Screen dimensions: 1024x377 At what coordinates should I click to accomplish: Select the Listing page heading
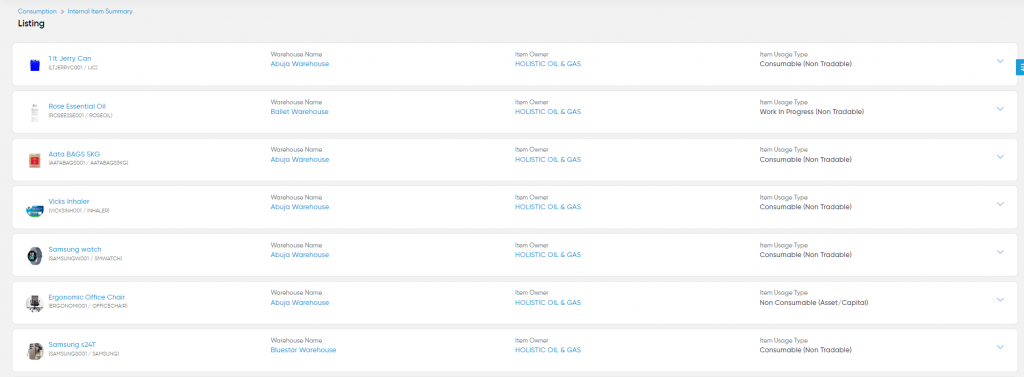31,24
